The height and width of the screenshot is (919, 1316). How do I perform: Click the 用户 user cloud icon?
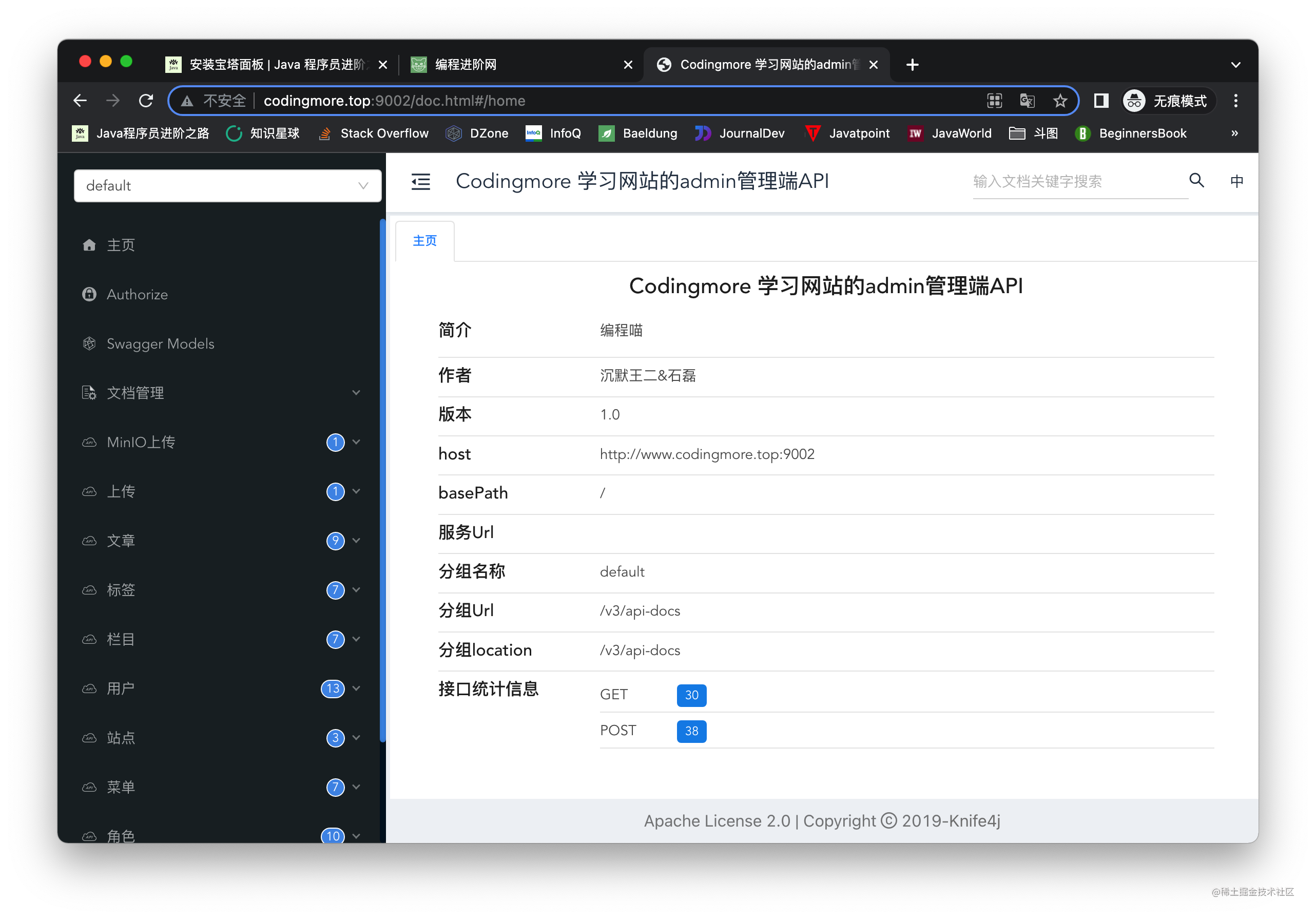coord(91,688)
